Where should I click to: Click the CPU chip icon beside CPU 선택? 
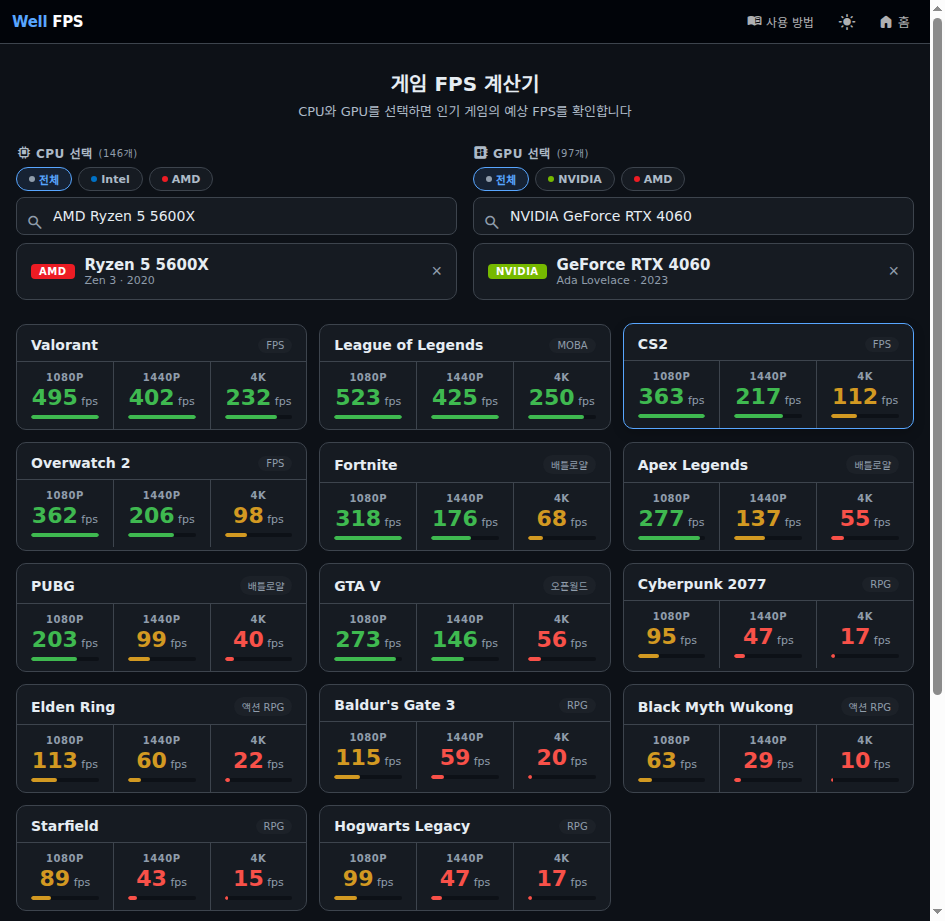(x=24, y=152)
